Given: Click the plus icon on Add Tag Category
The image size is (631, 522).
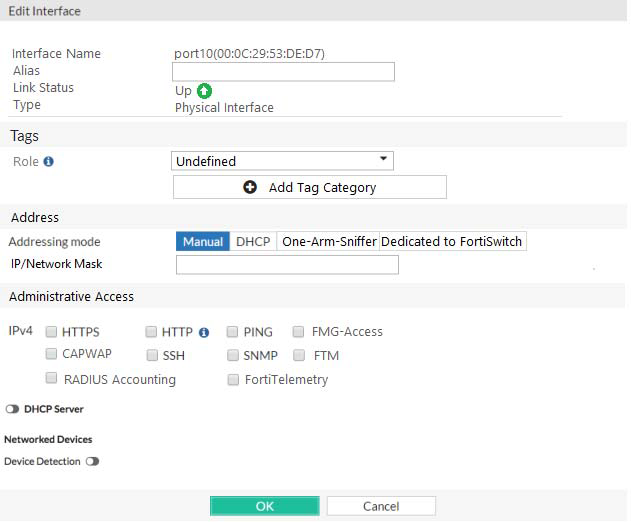Looking at the screenshot, I should point(250,187).
